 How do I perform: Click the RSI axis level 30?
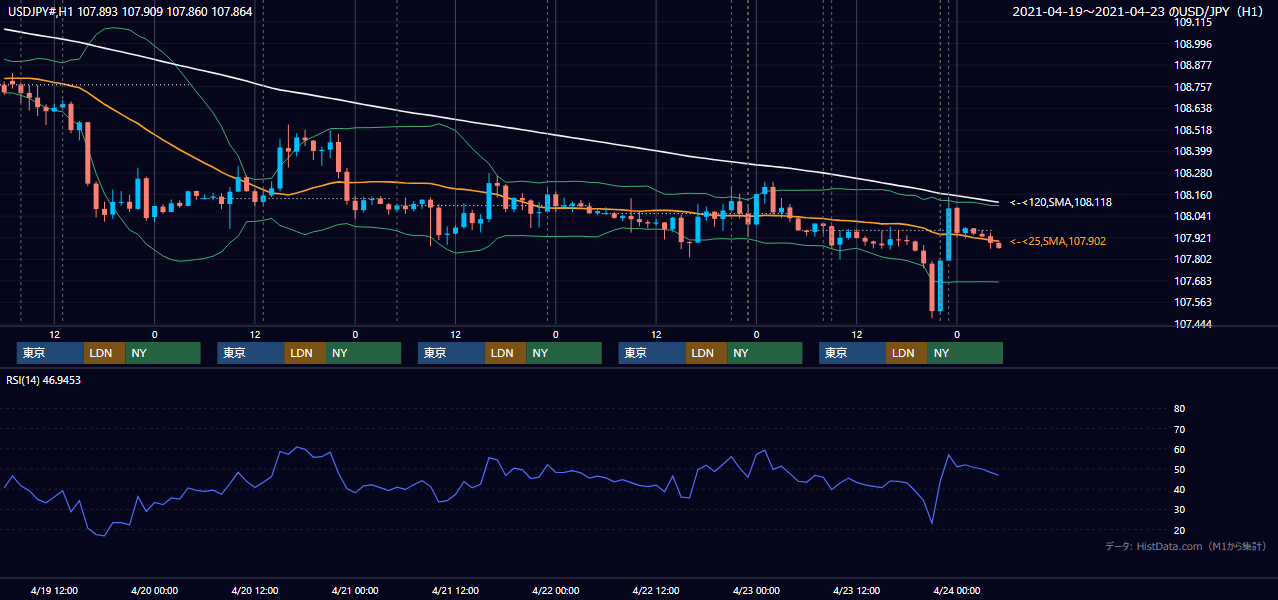(1179, 510)
